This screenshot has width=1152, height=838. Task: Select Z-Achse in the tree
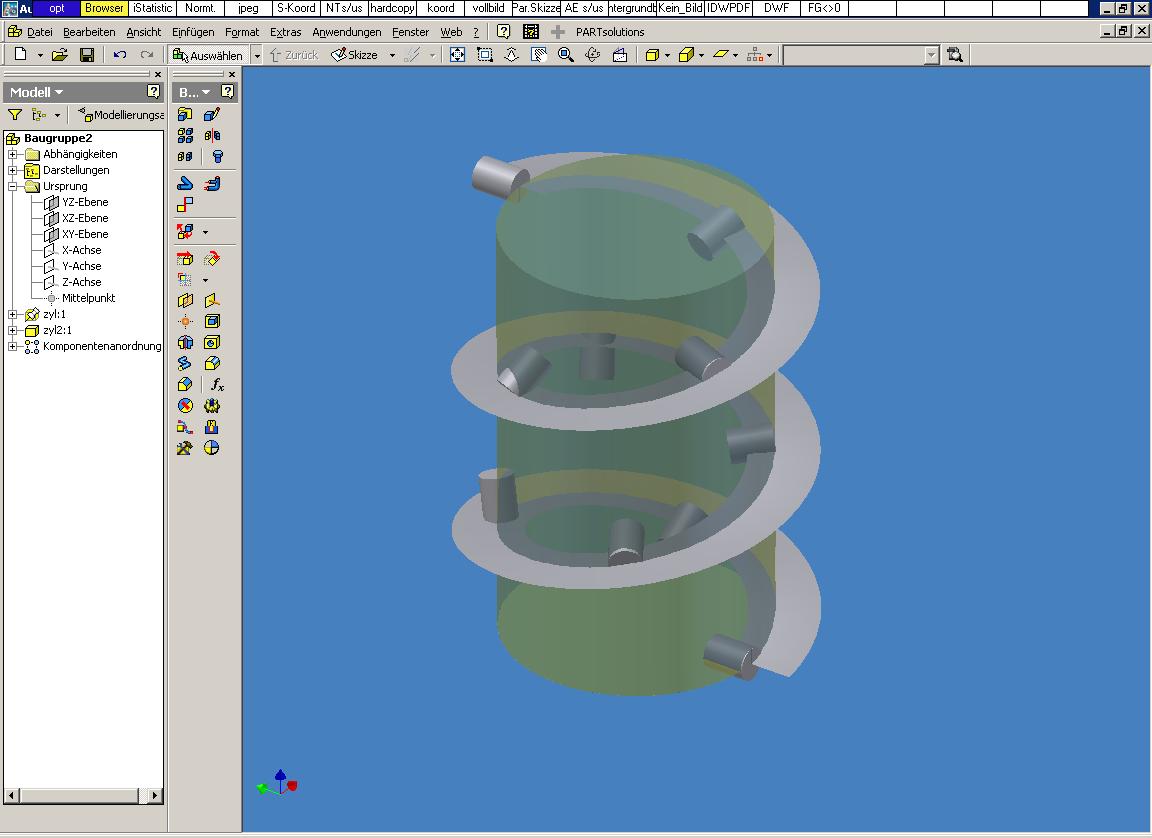coord(82,282)
